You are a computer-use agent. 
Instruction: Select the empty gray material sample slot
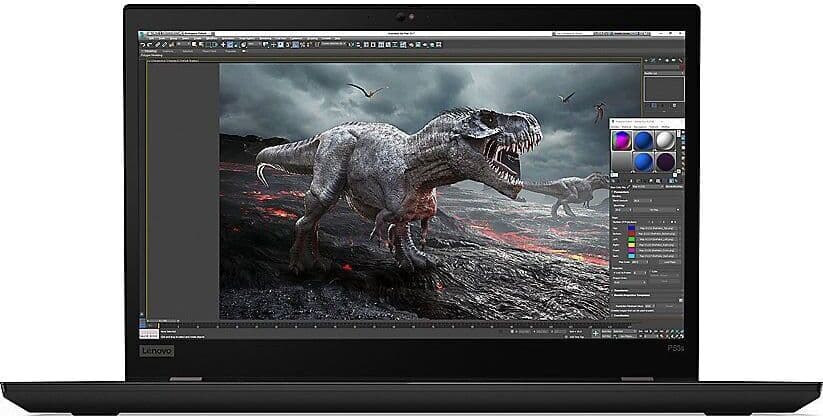point(621,162)
